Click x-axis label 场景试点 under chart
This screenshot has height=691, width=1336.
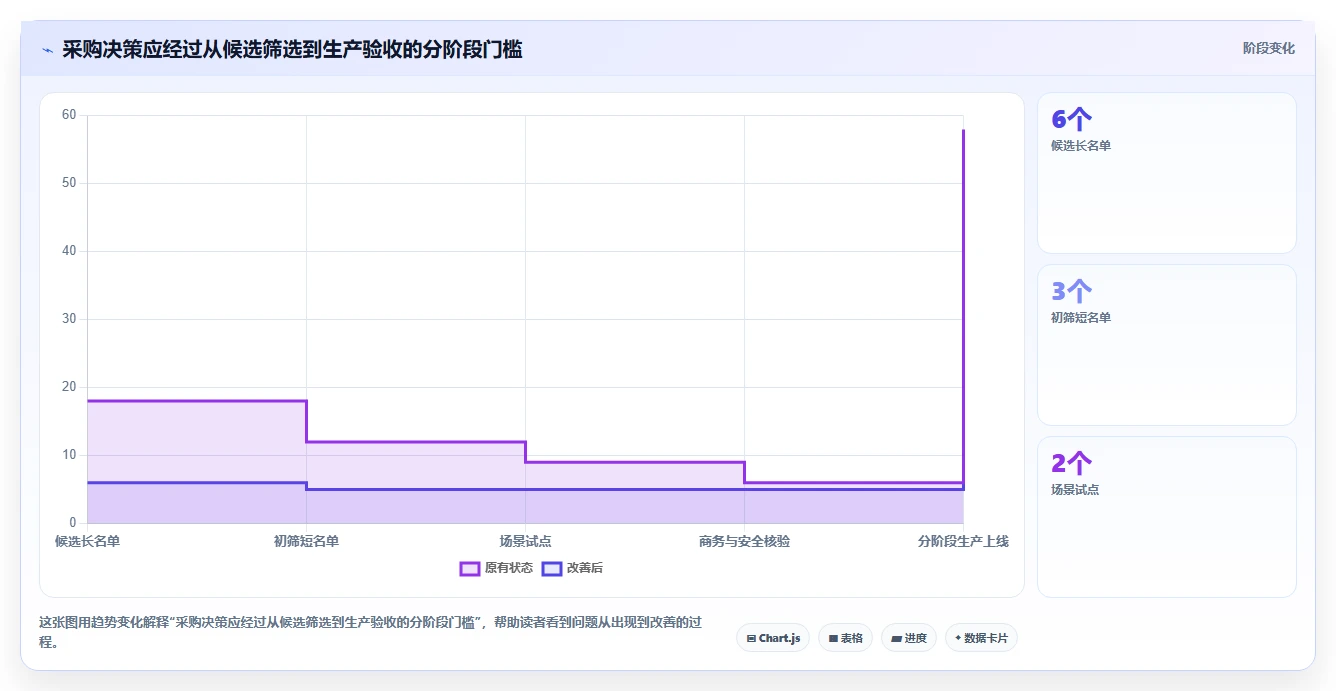pyautogui.click(x=525, y=541)
